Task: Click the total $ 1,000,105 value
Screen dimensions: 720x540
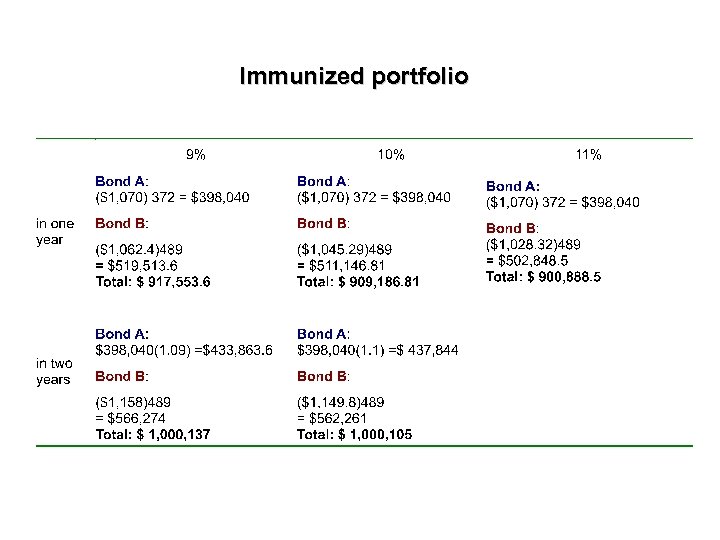Action: pos(354,435)
